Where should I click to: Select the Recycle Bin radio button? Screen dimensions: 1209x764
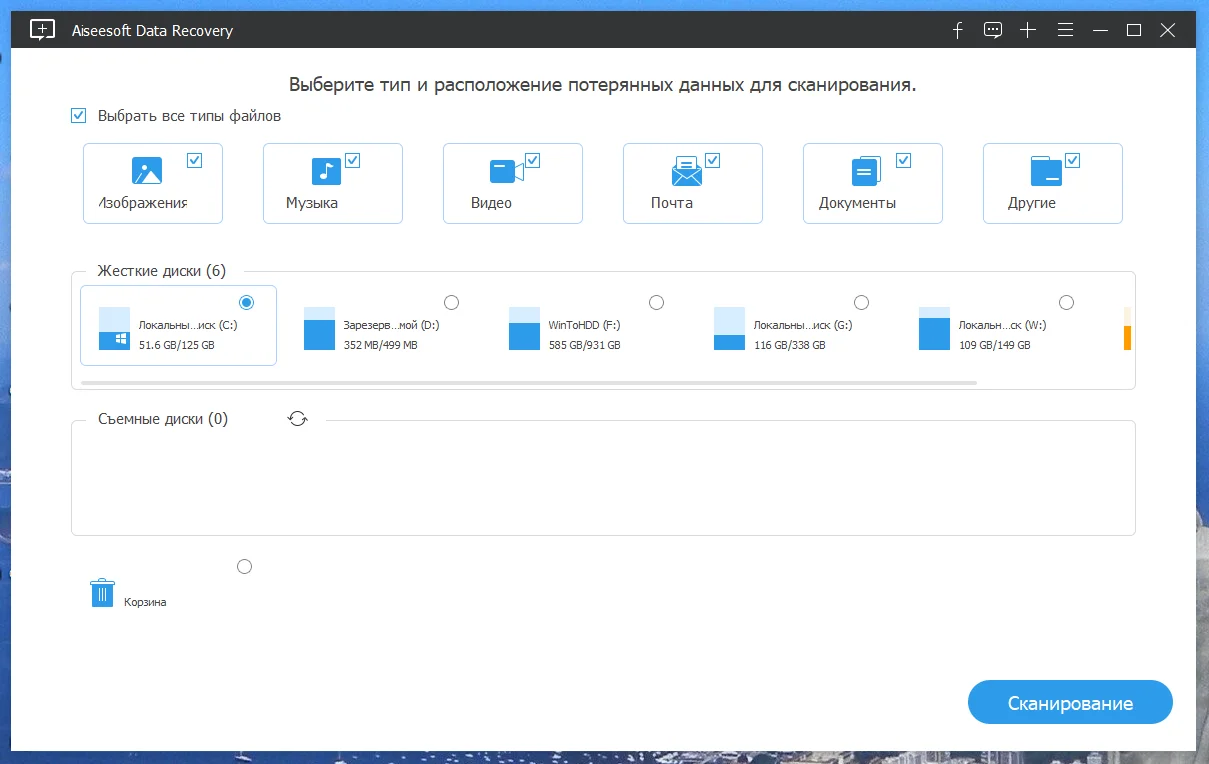click(x=244, y=567)
